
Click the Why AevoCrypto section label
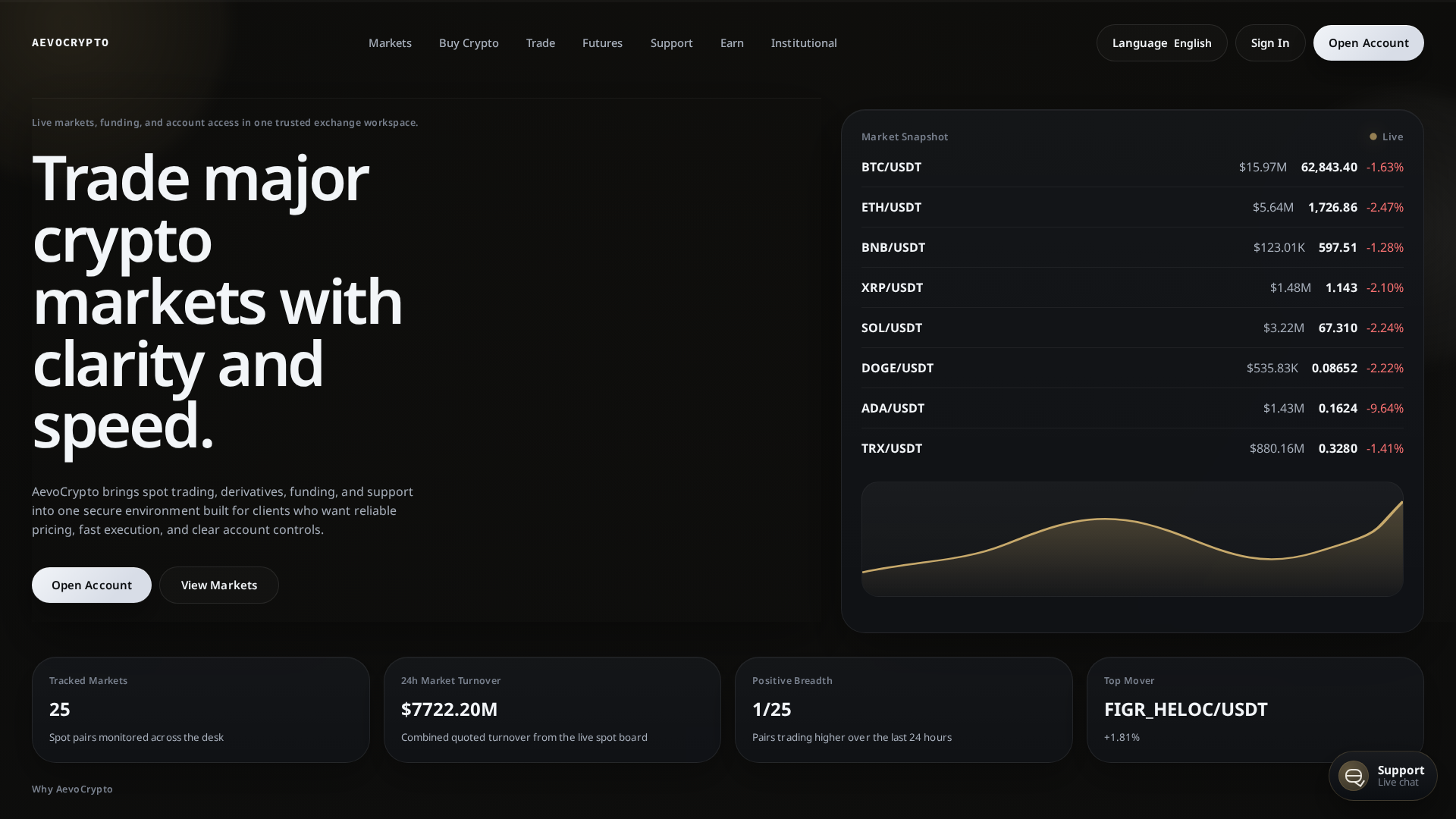(x=72, y=789)
